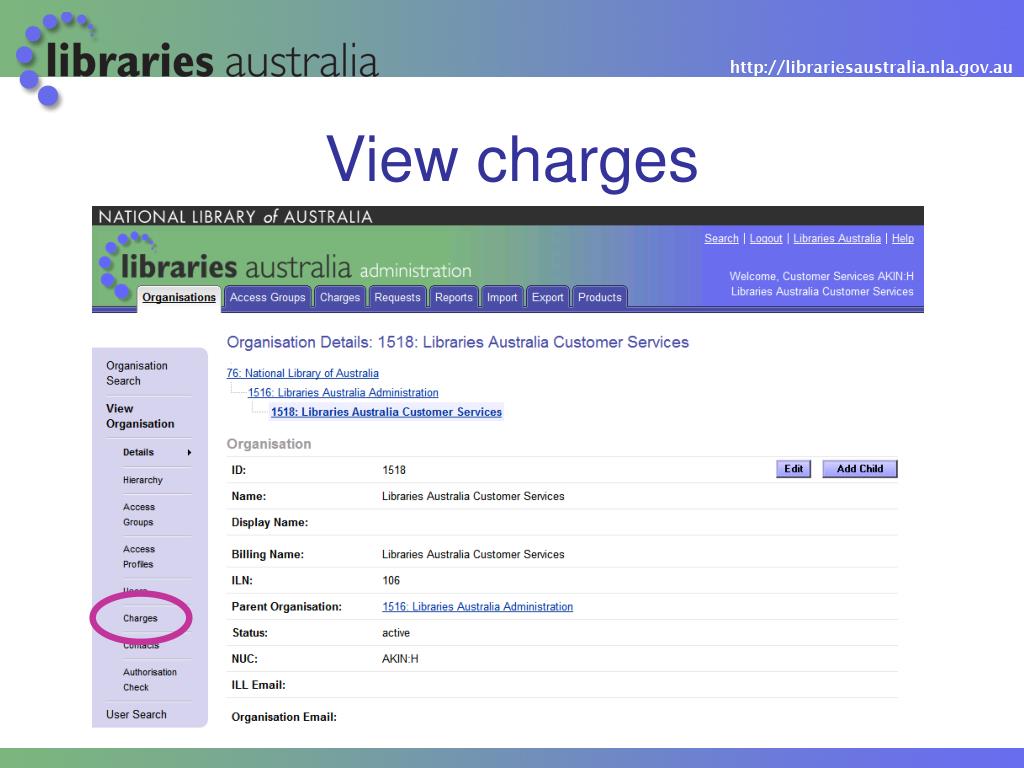Open Hierarchy in the sidebar
Image resolution: width=1024 pixels, height=768 pixels.
click(143, 480)
